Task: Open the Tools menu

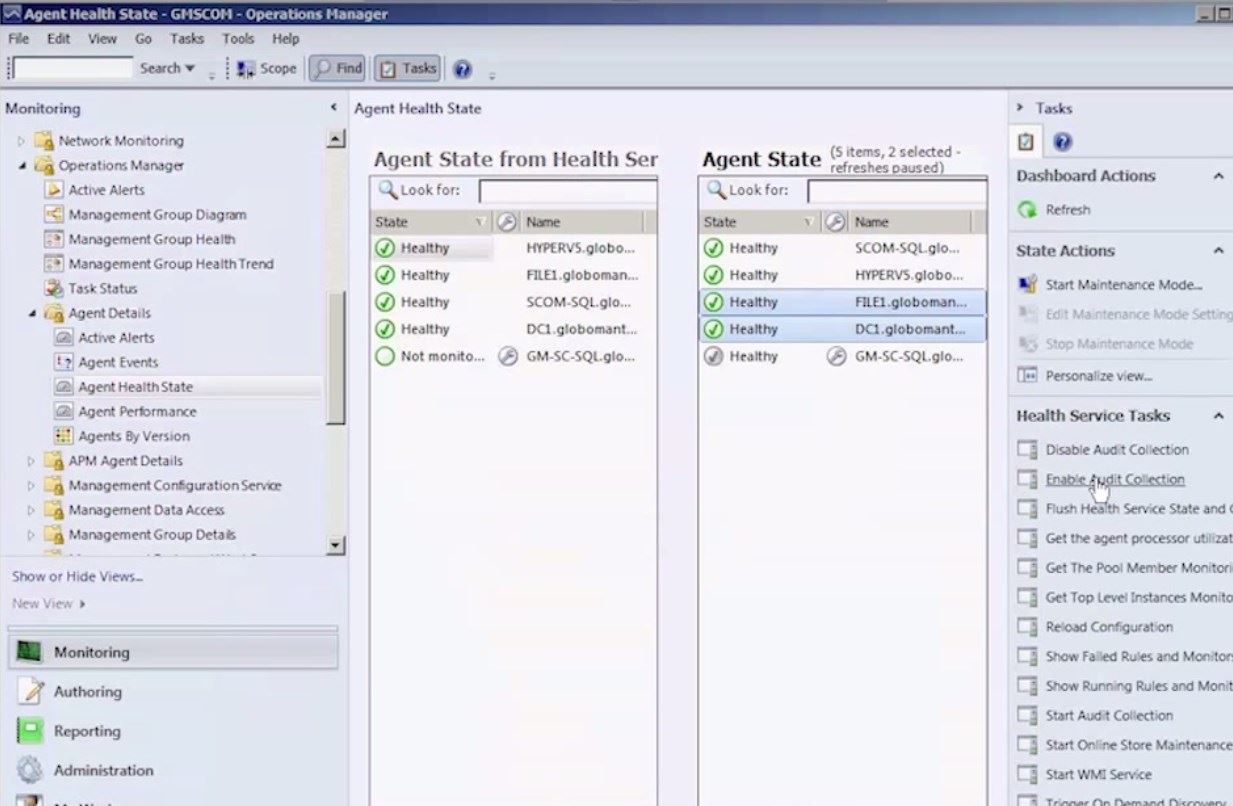Action: point(238,39)
